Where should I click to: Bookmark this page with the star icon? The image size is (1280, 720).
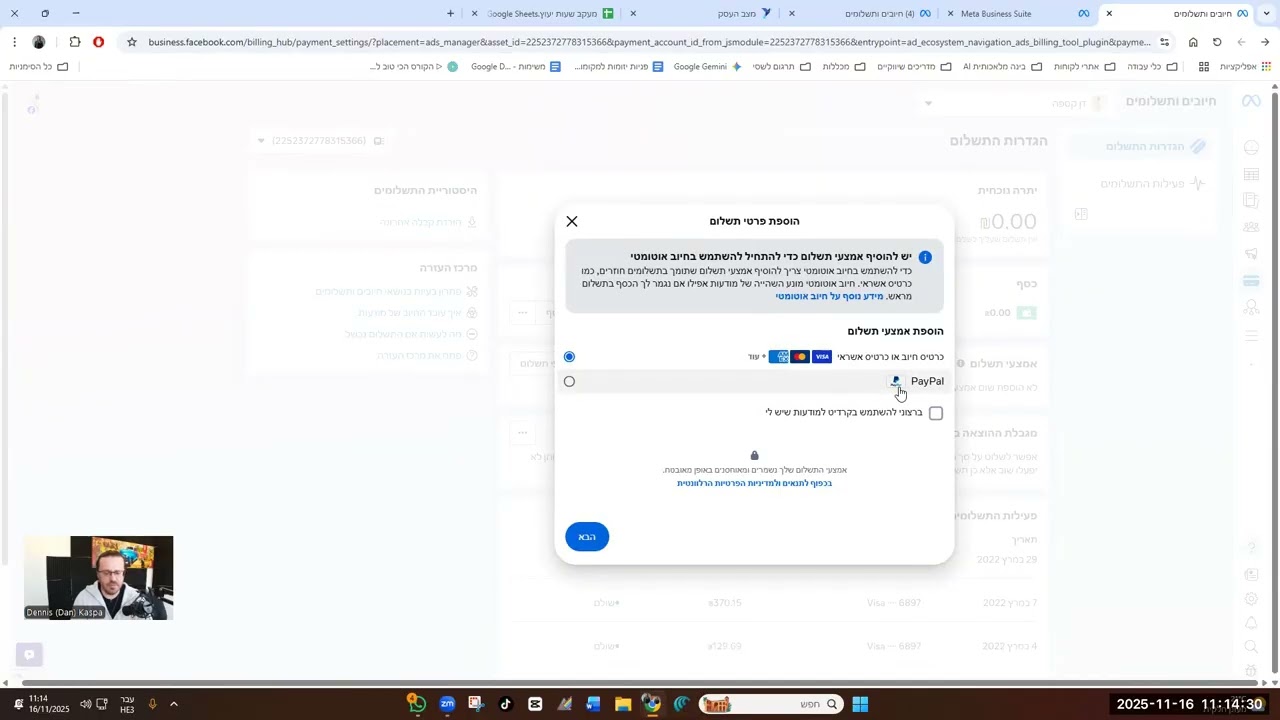pos(131,42)
